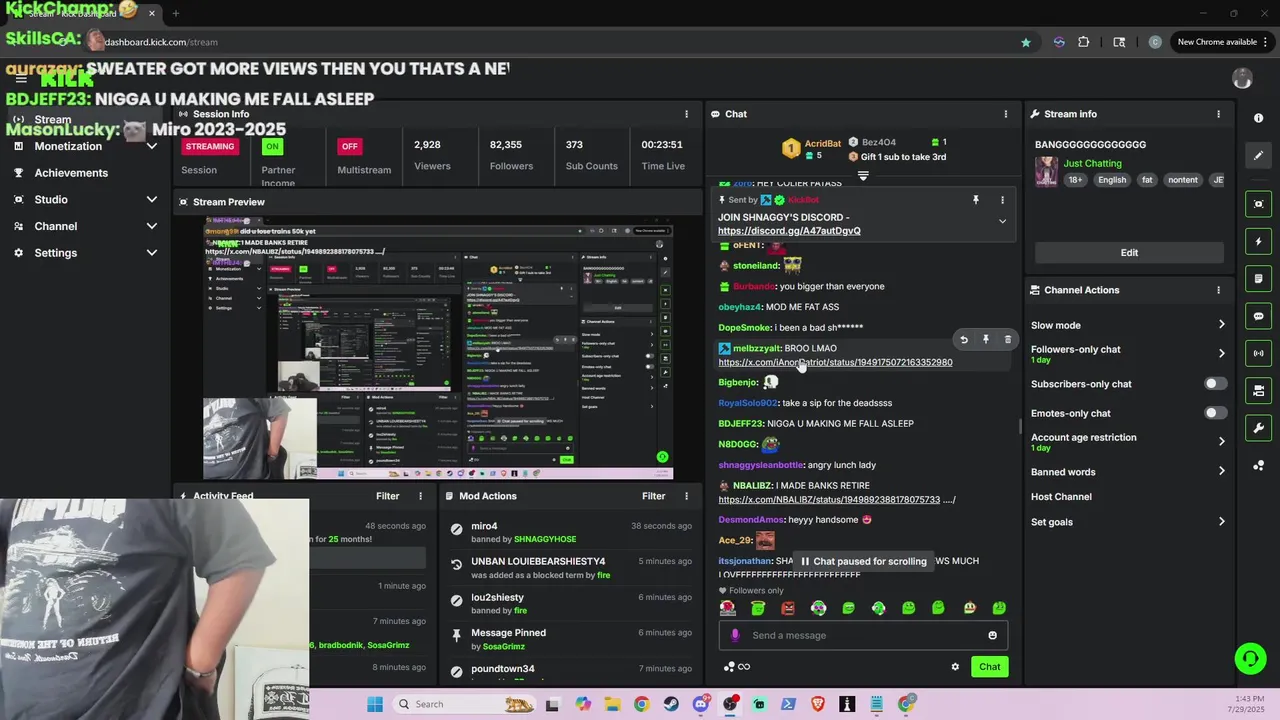Delete melbzzyalt's chat message with trash icon
The image size is (1280, 720).
point(1007,340)
